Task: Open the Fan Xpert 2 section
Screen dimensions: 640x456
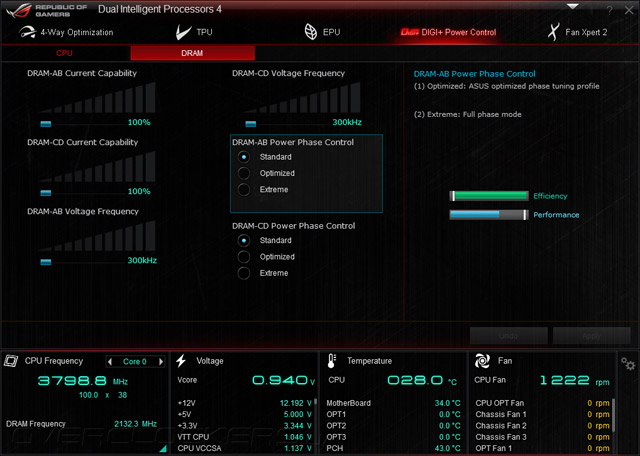Action: pyautogui.click(x=578, y=32)
